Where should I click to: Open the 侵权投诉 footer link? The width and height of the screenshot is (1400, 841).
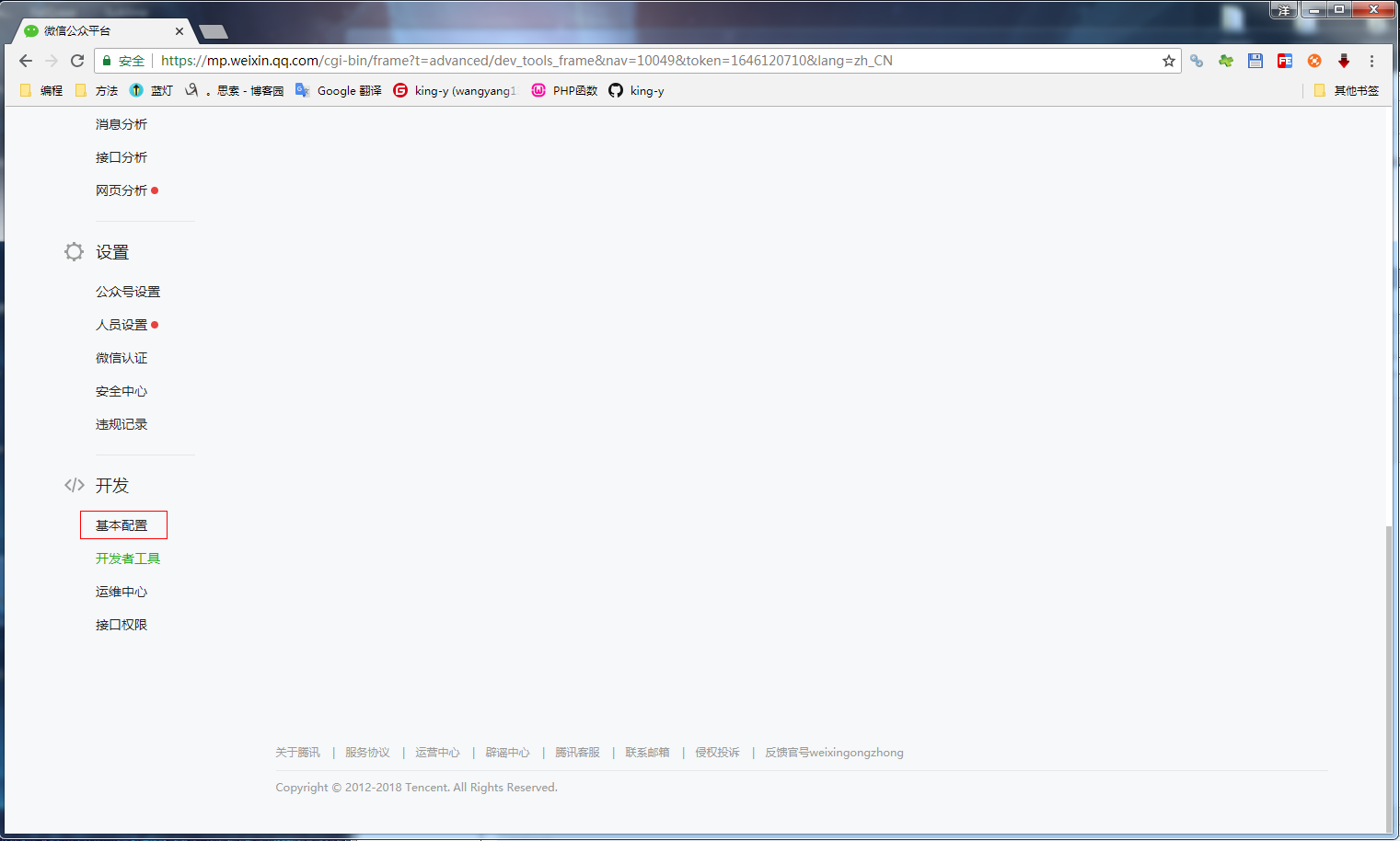(717, 753)
